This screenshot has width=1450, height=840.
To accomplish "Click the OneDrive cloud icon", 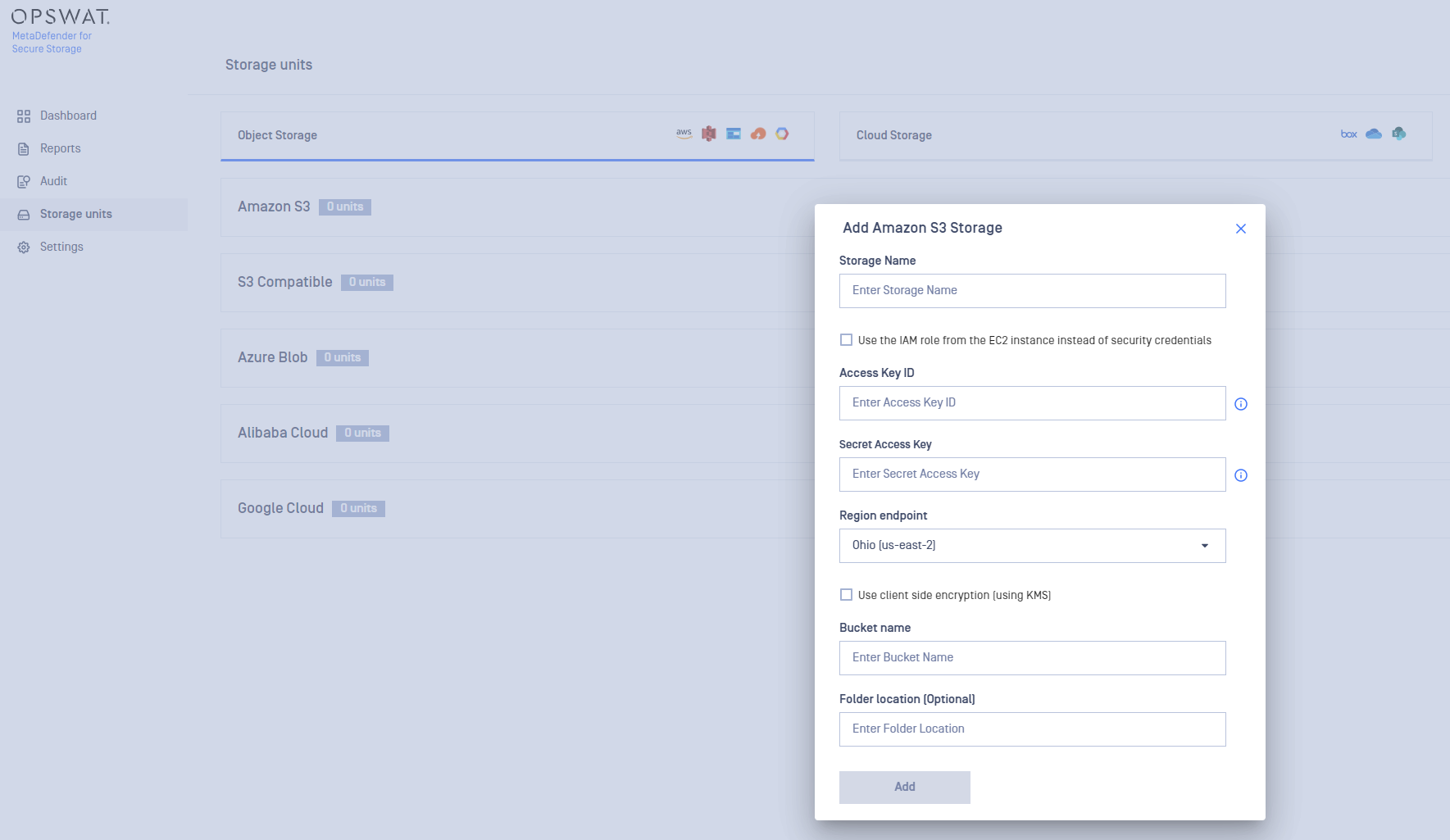I will tap(1374, 134).
